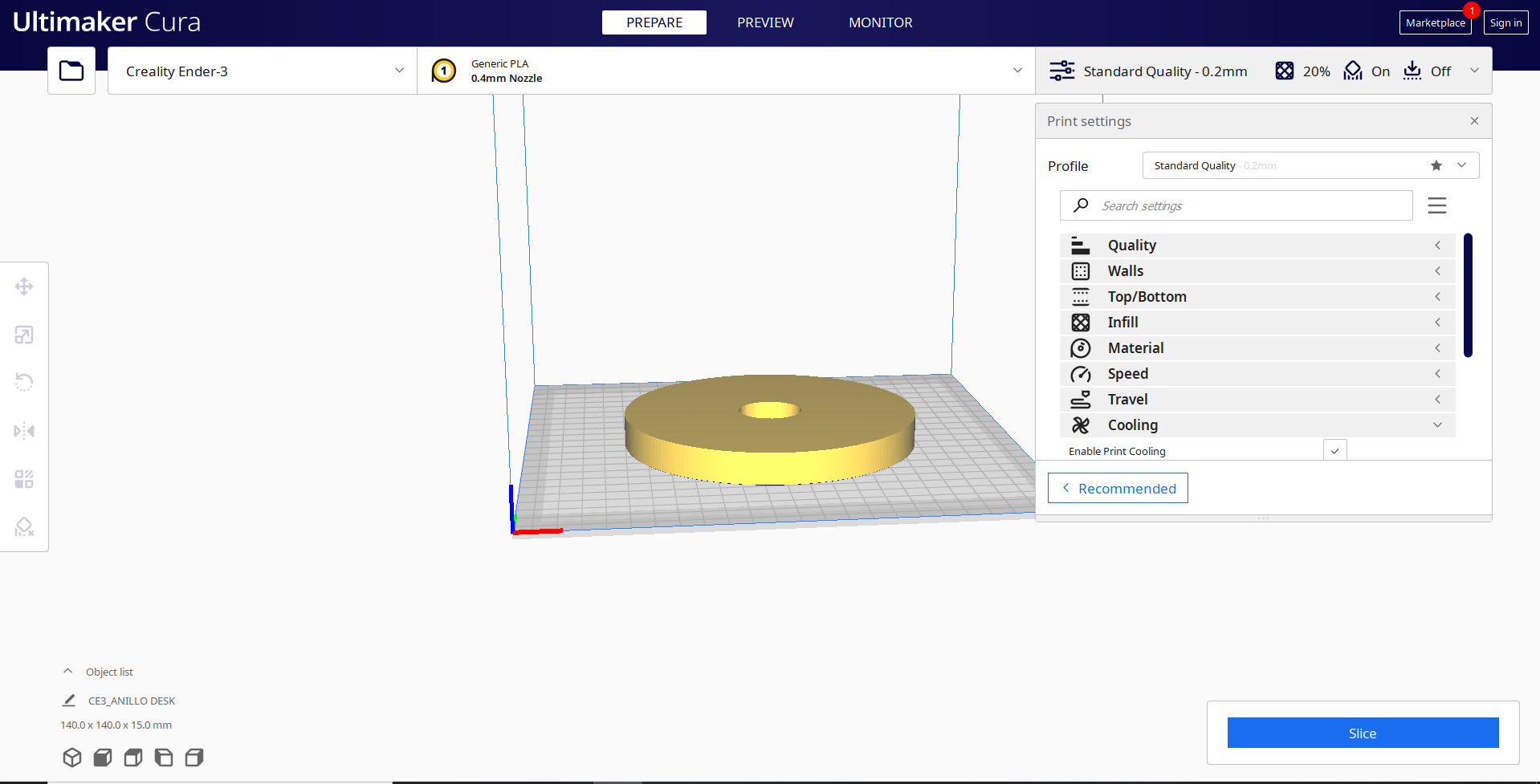Switch to front view cube icon
The width and height of the screenshot is (1540, 784).
103,758
